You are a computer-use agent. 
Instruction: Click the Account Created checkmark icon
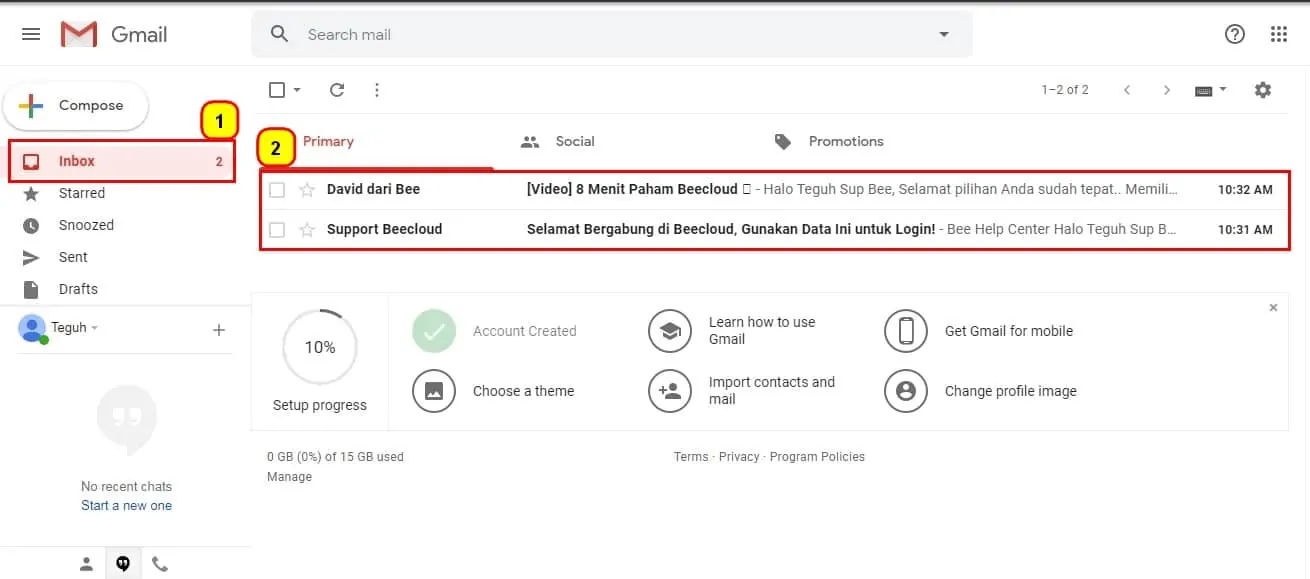pos(434,331)
